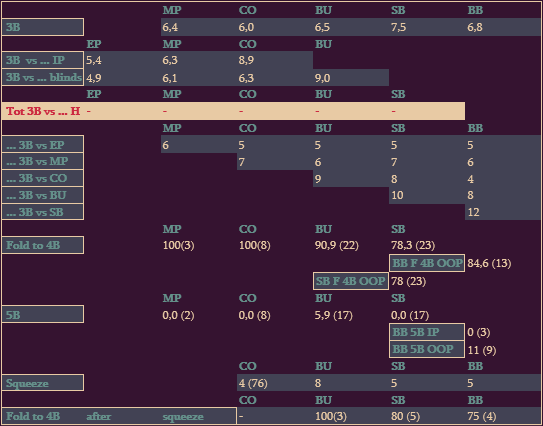The image size is (543, 426).
Task: Select Fold to 4B BU value 90,9 (22)
Action: [337, 245]
